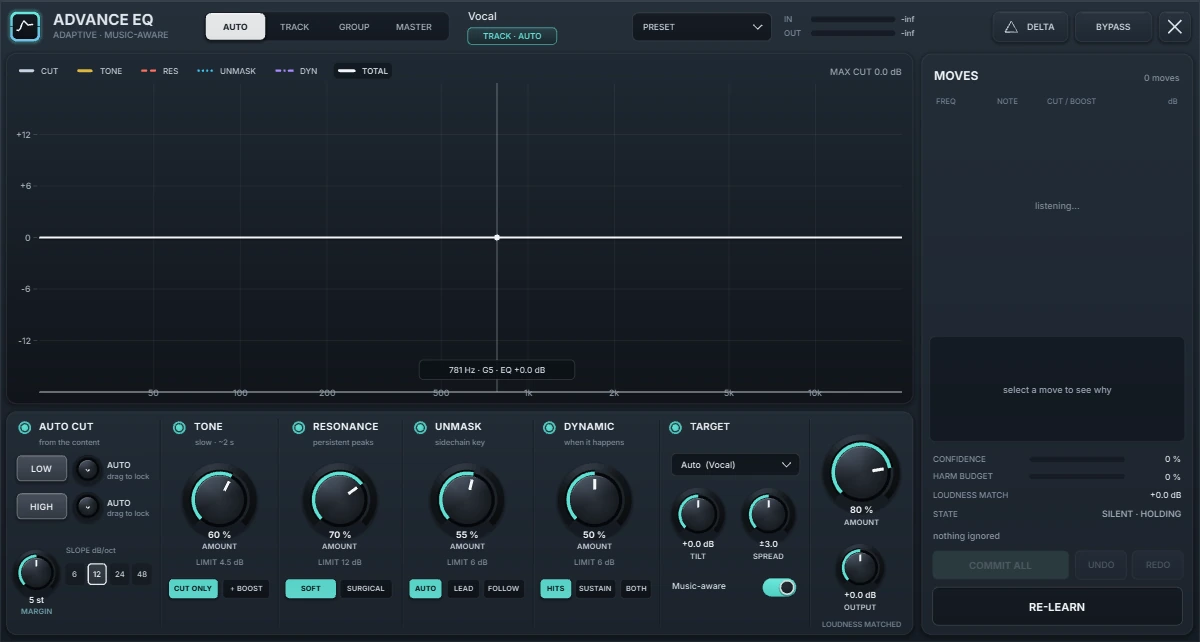Select slope 6 dB/oct

(x=75, y=574)
